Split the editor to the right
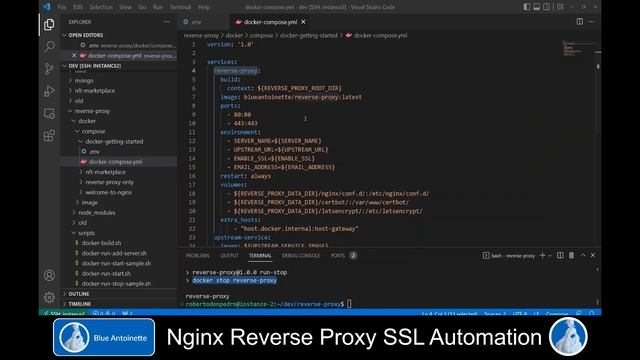This screenshot has height=360, width=640. pyautogui.click(x=580, y=22)
